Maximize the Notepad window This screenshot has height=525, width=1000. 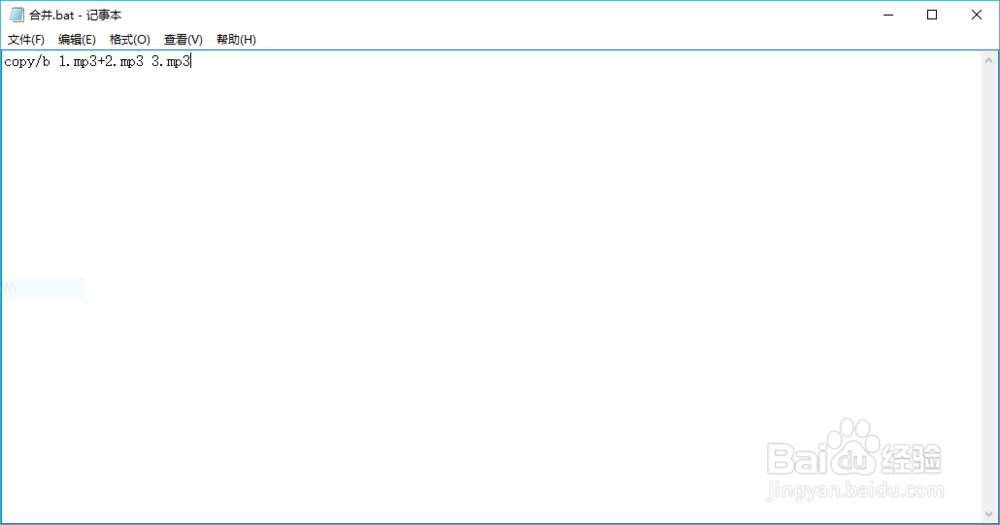point(932,15)
